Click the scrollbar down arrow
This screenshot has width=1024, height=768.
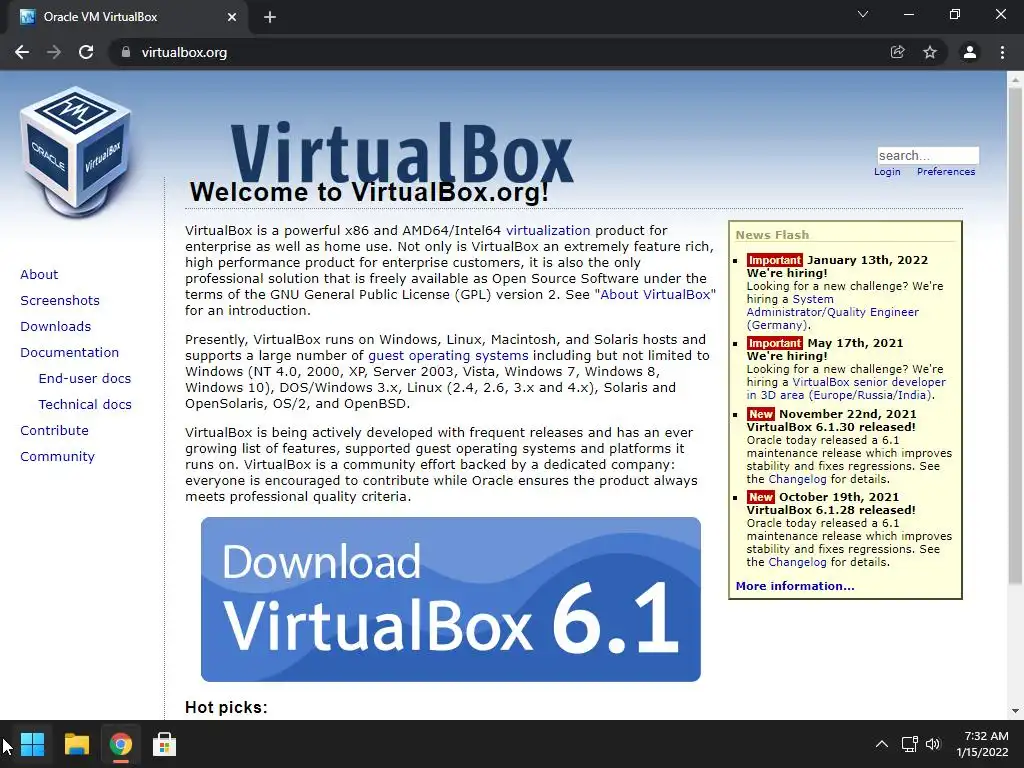(x=1015, y=711)
